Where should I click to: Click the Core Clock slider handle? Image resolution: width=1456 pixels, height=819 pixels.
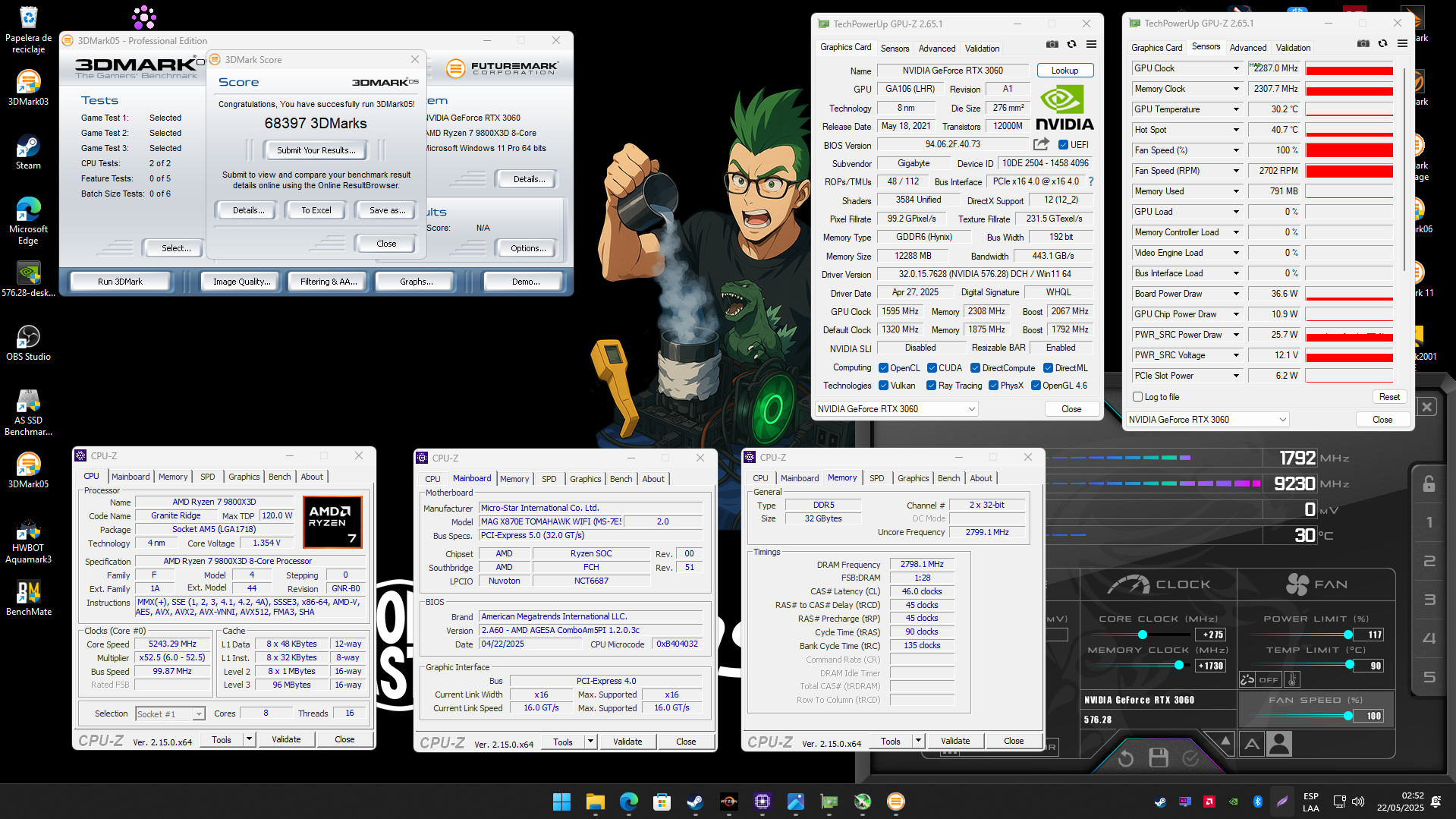click(1142, 635)
